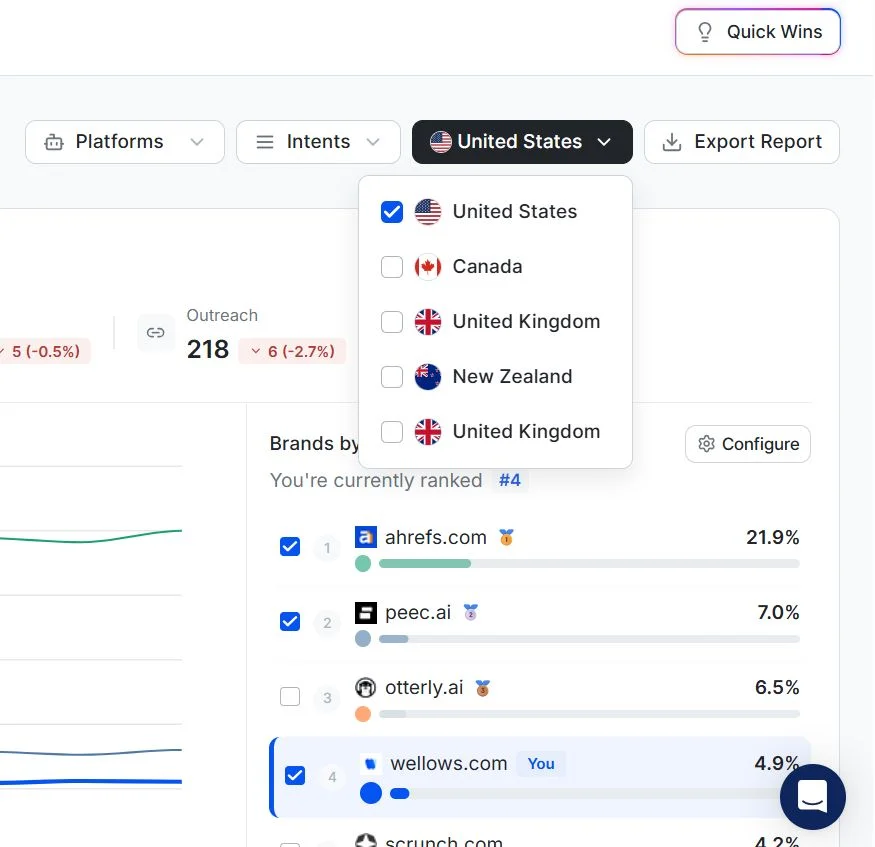The width and height of the screenshot is (875, 847).
Task: Check the New Zealand checkbox
Action: pyautogui.click(x=392, y=377)
